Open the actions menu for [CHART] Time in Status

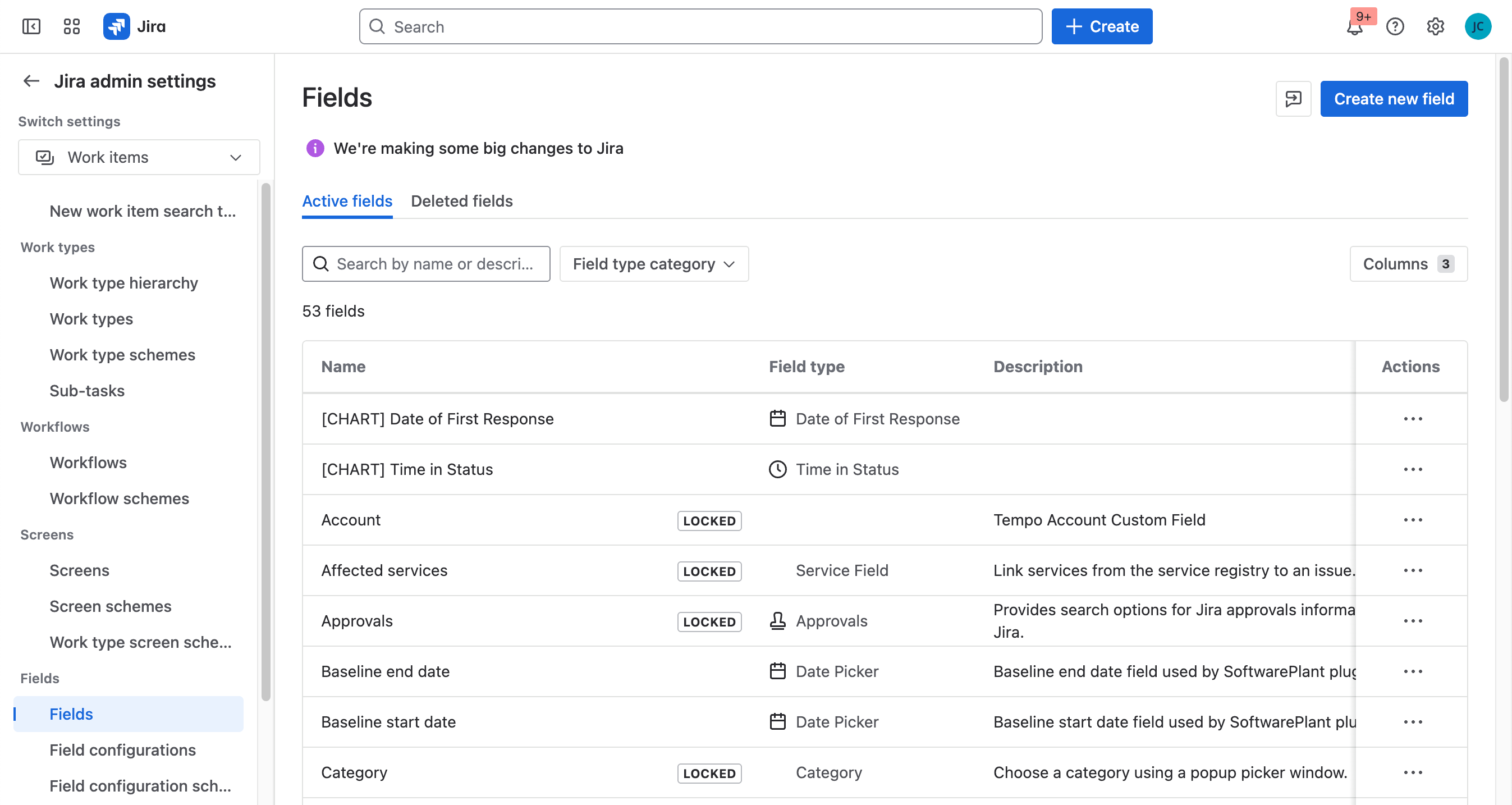(1414, 469)
